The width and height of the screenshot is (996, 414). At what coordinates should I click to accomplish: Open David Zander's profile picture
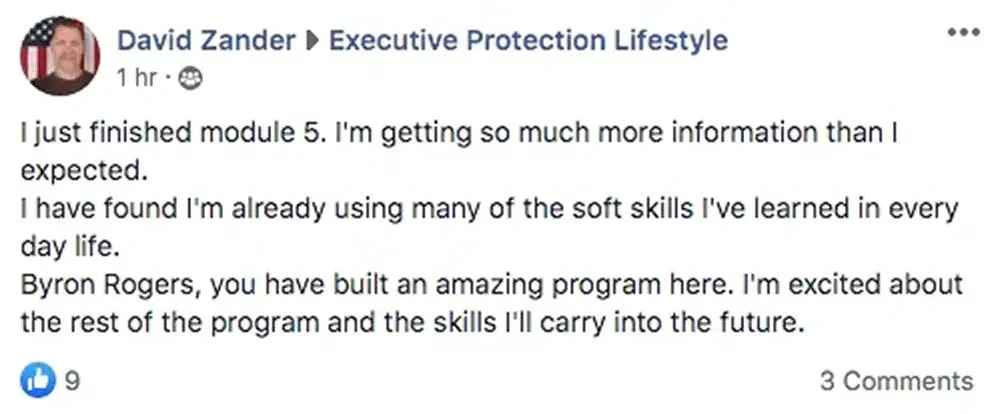(x=60, y=56)
